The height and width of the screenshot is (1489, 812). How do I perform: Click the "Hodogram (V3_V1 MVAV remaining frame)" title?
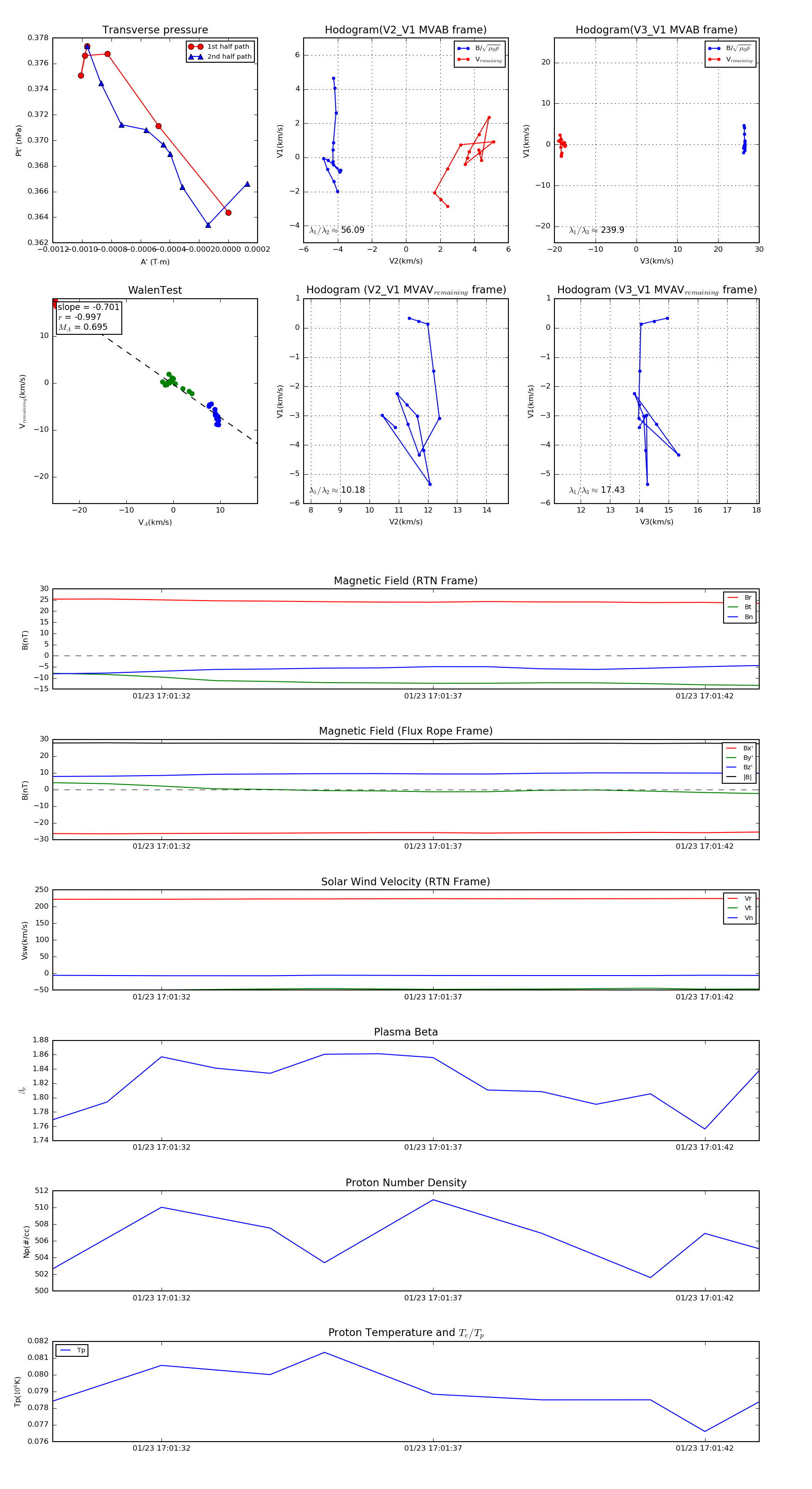click(656, 290)
